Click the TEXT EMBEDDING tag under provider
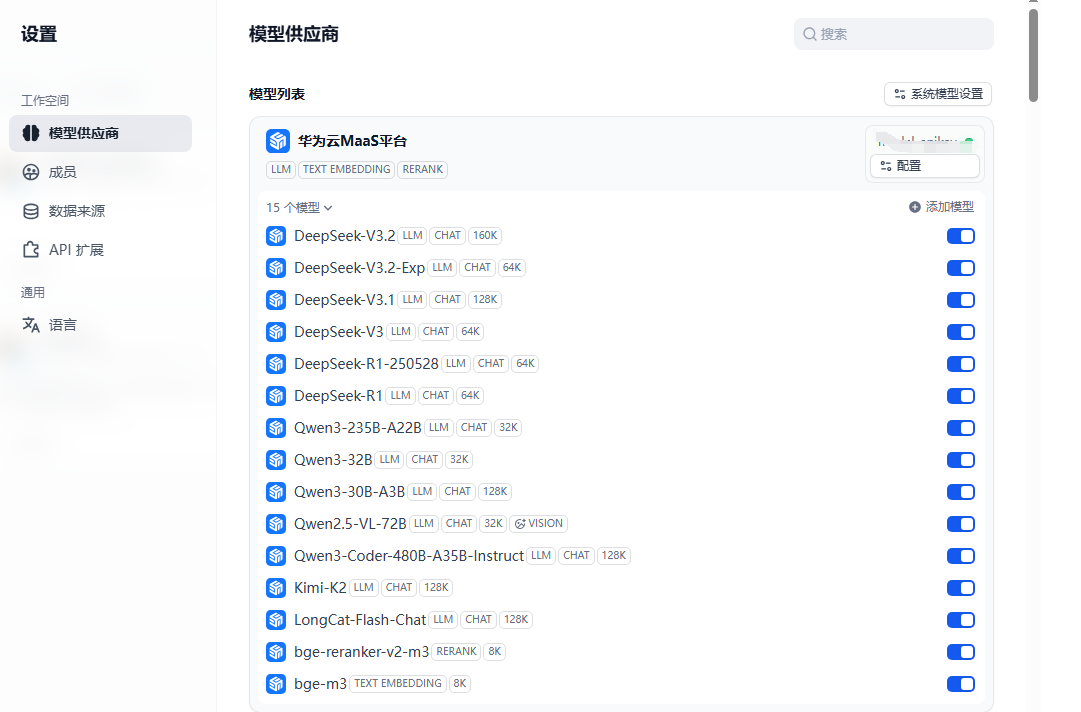 pos(346,170)
